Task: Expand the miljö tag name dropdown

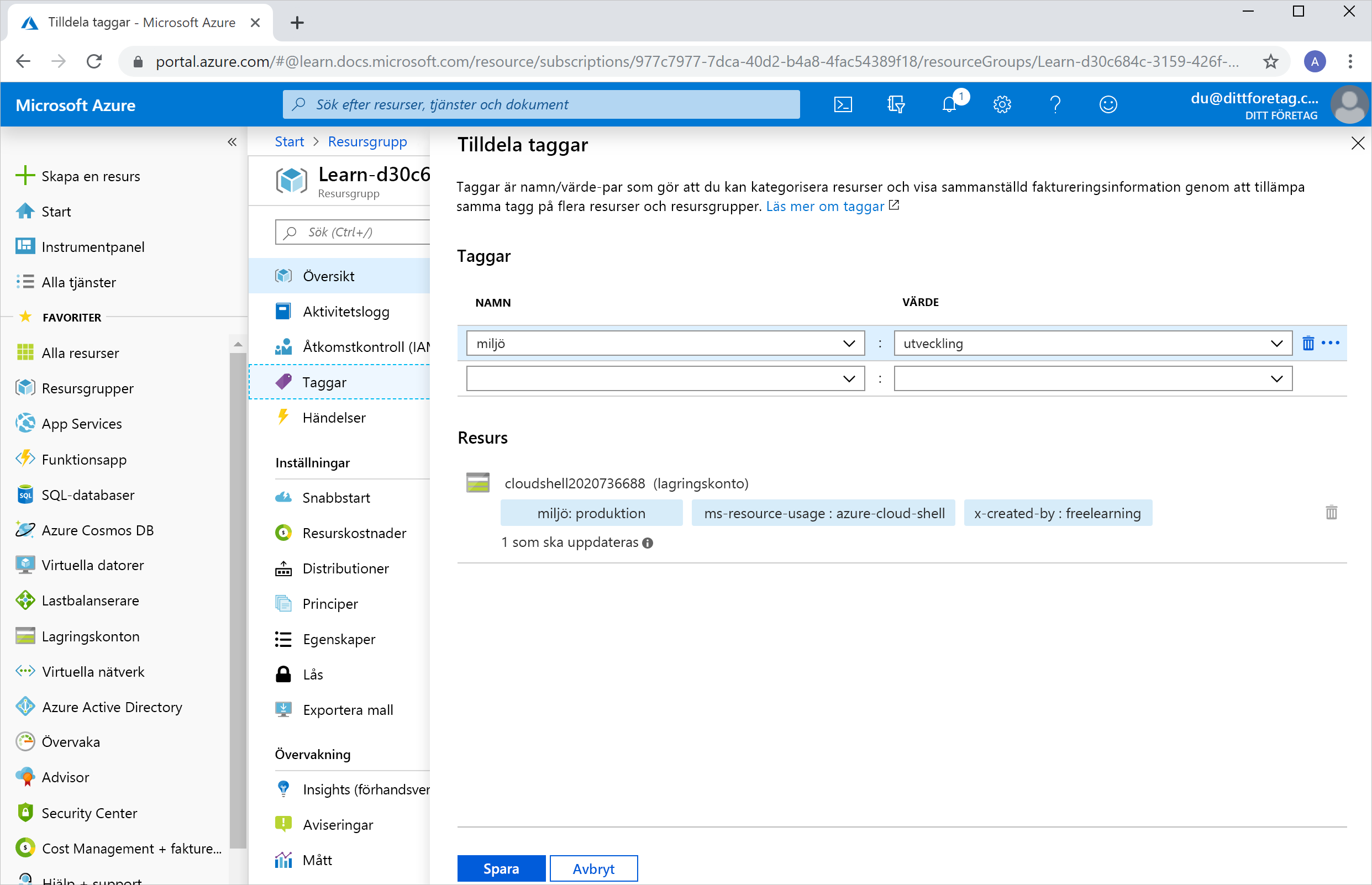Action: [x=848, y=343]
